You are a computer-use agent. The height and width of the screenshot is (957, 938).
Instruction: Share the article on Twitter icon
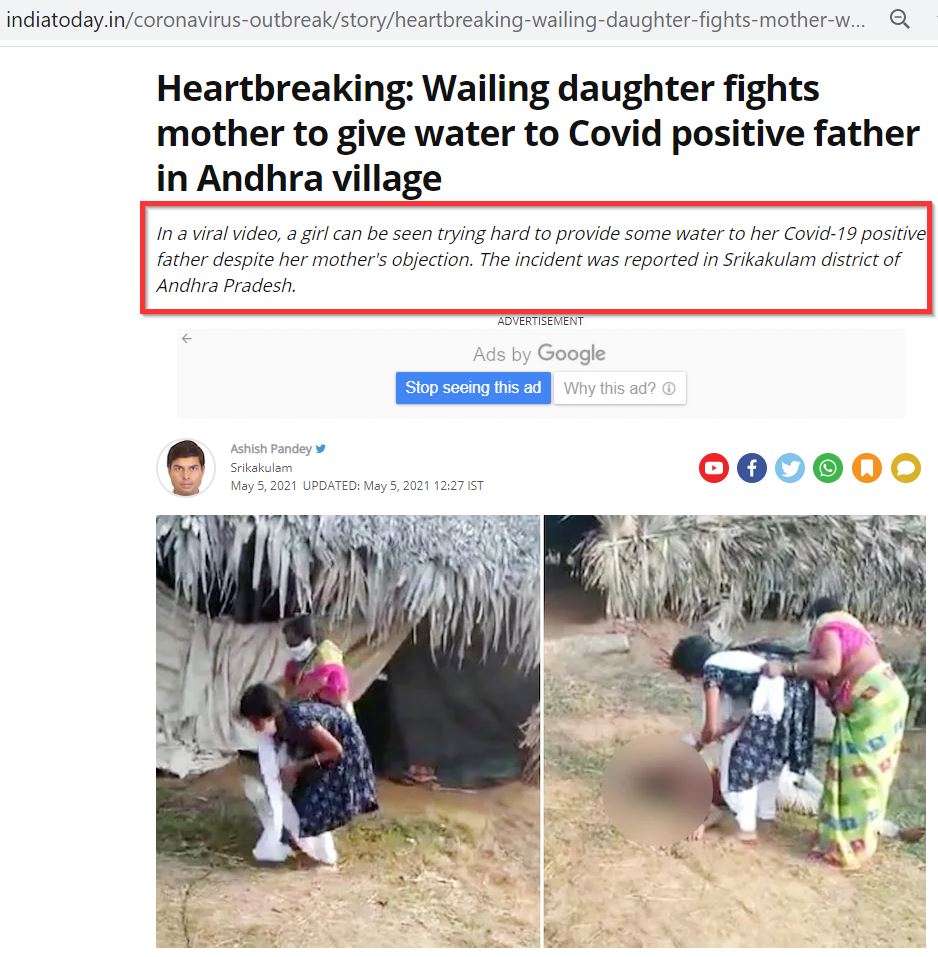pyautogui.click(x=790, y=468)
